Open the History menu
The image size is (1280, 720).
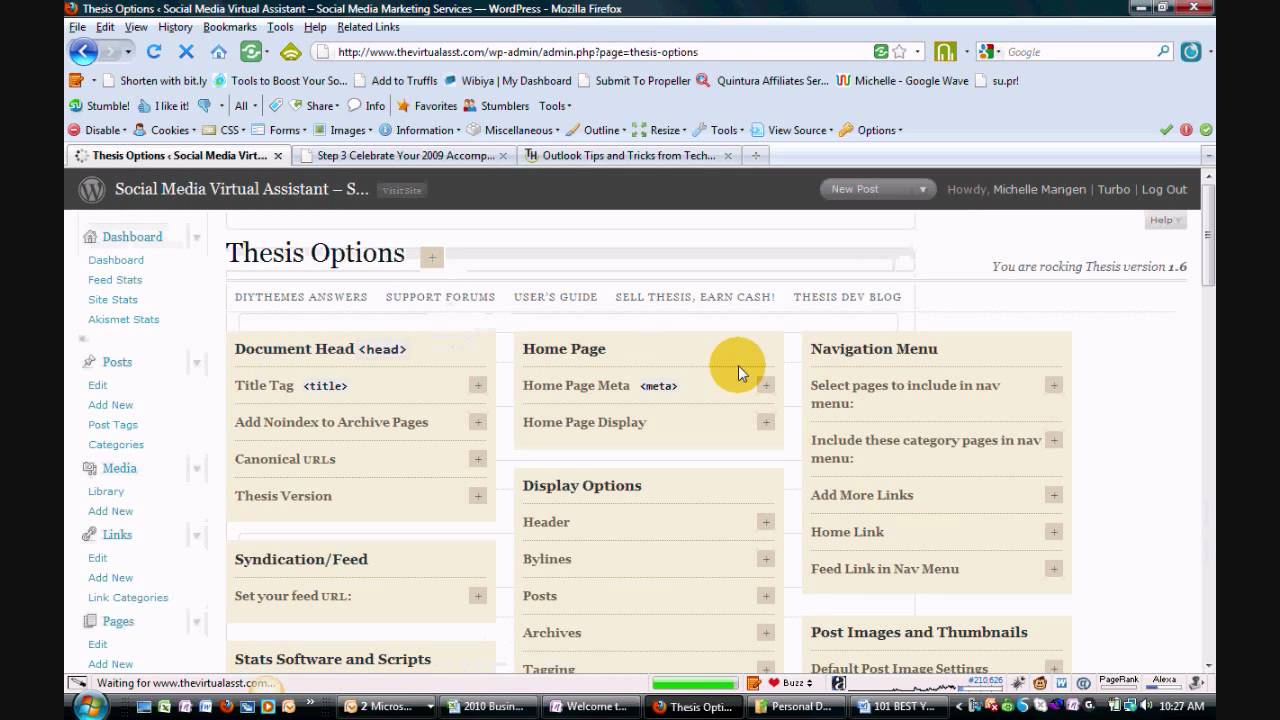pyautogui.click(x=175, y=27)
